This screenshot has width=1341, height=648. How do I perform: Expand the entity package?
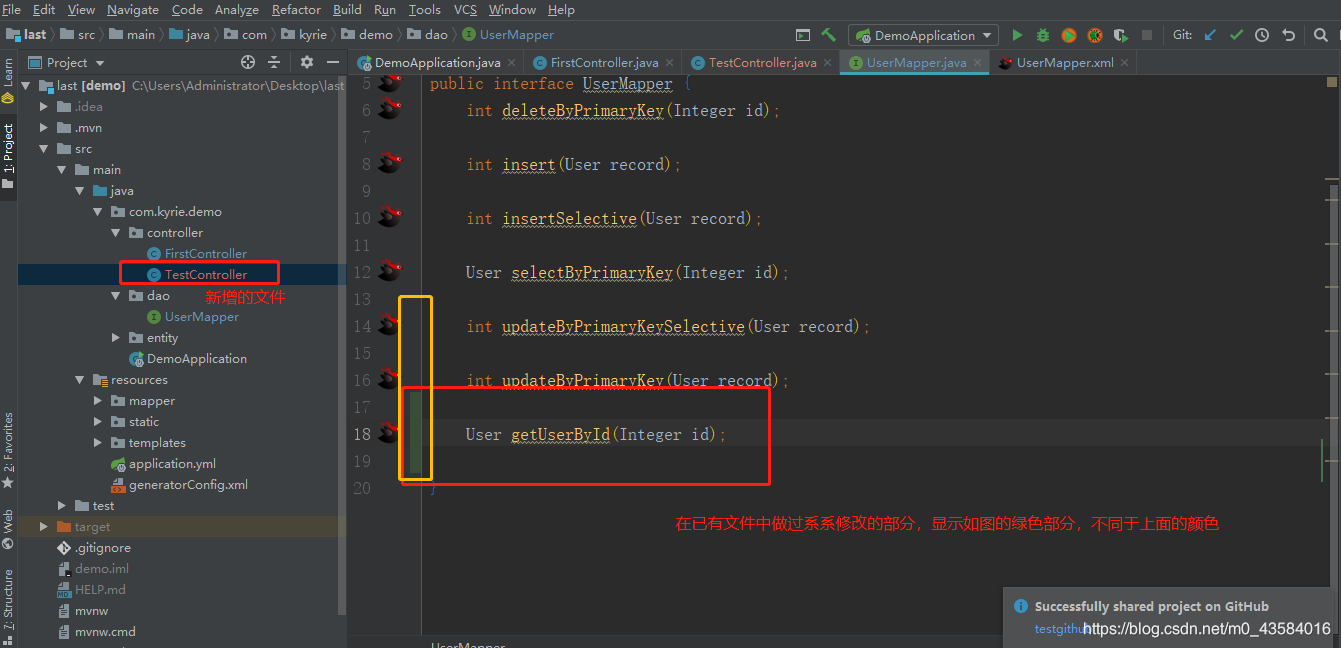117,337
